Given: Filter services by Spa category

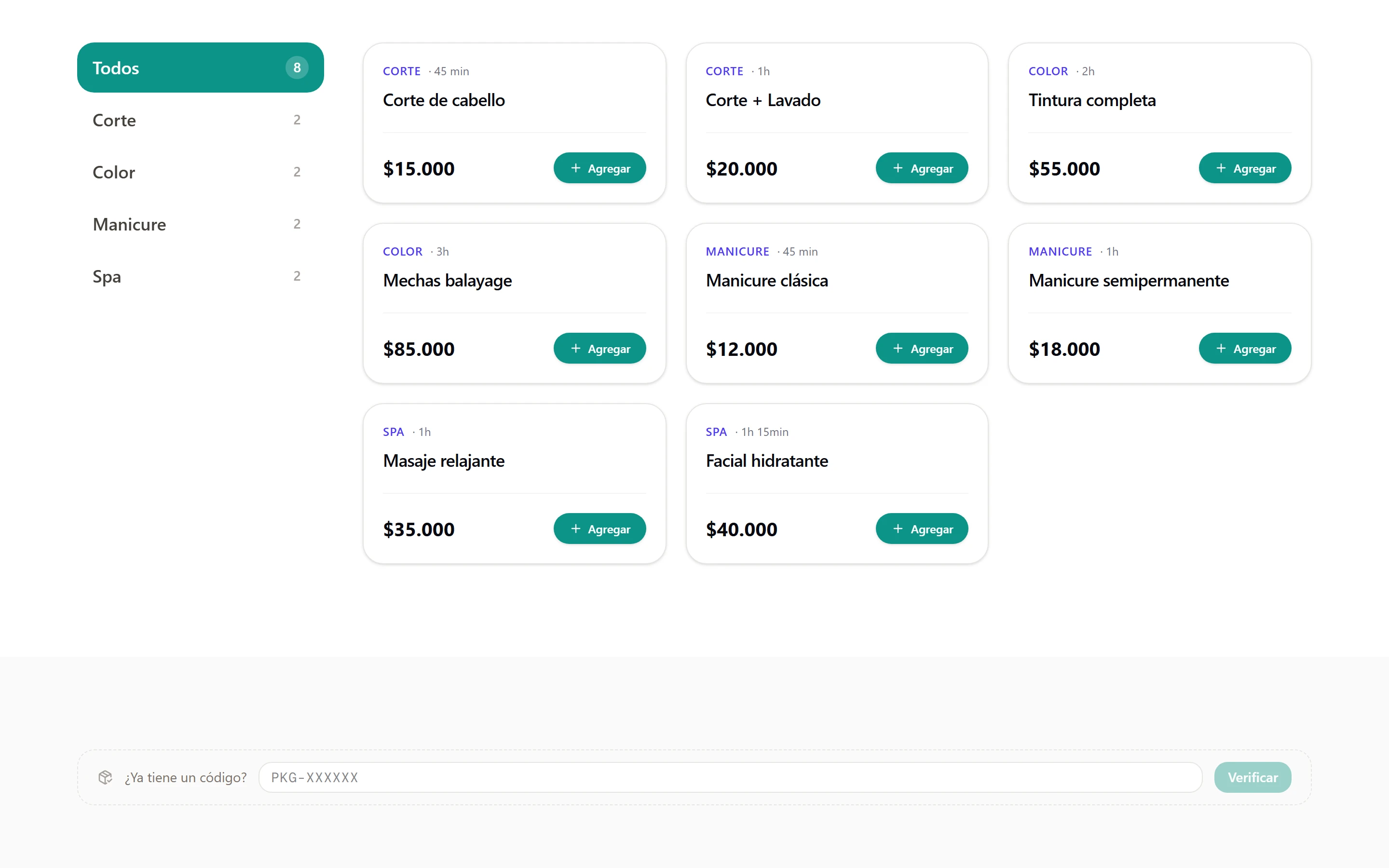Looking at the screenshot, I should pos(200,276).
